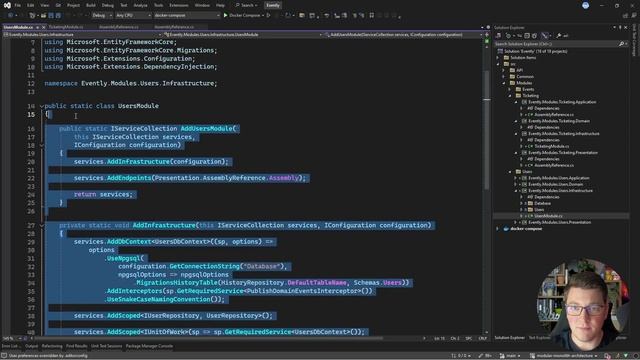The image size is (640, 360).
Task: Switch to TicketingModule.cs tab
Action: point(66,27)
